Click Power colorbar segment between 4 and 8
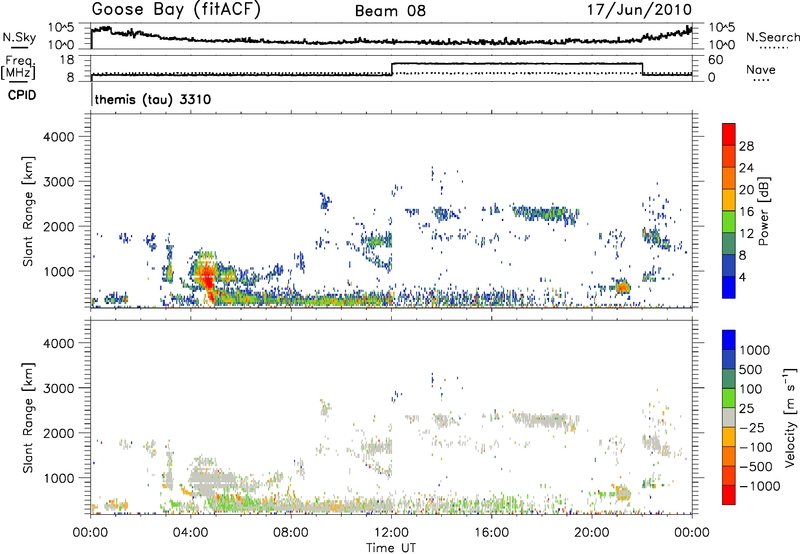Screen dimensions: 800x554 (x=729, y=266)
